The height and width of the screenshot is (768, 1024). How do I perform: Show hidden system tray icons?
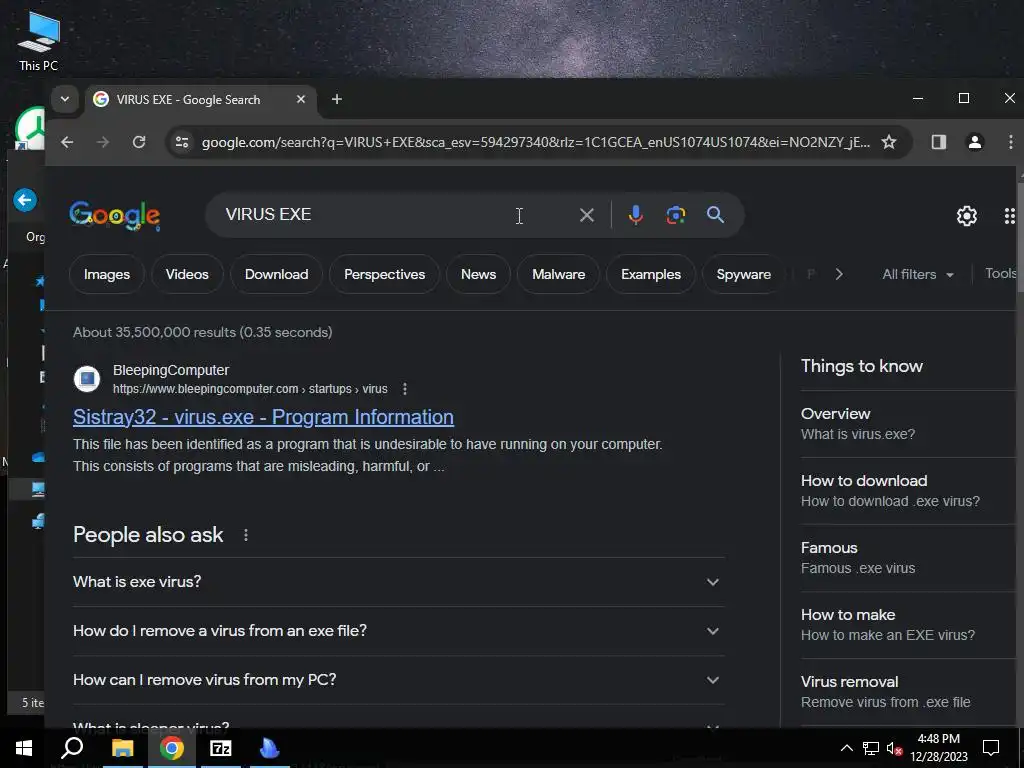(846, 748)
